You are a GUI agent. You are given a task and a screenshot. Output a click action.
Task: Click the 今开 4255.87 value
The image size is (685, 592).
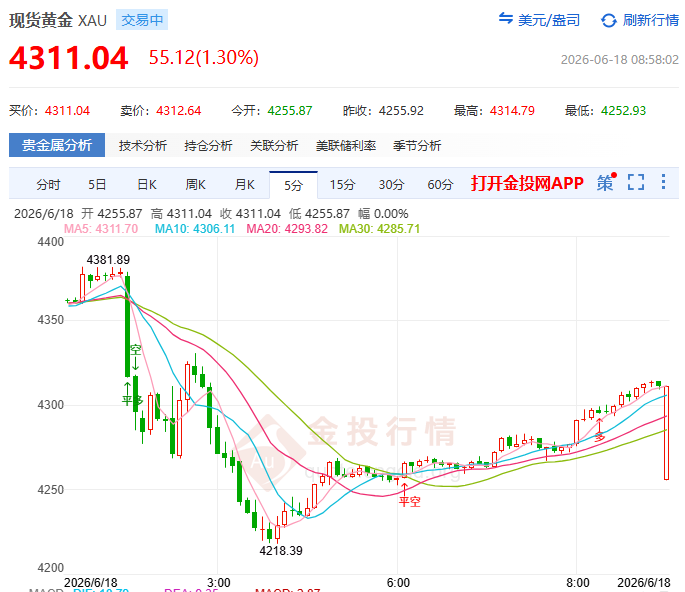290,111
